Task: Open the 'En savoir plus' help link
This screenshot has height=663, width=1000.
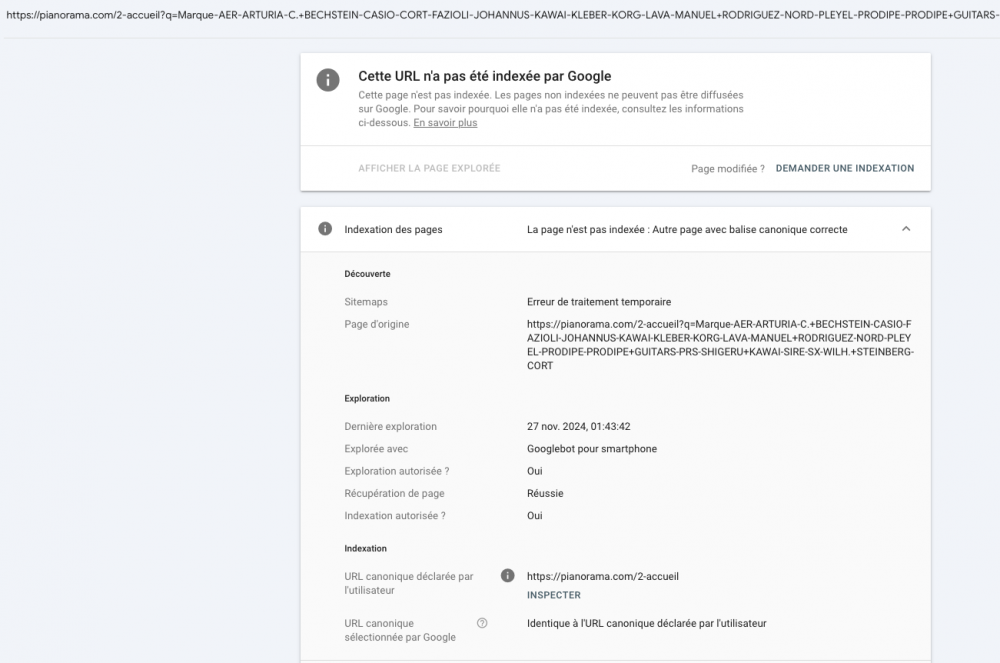Action: tap(445, 122)
